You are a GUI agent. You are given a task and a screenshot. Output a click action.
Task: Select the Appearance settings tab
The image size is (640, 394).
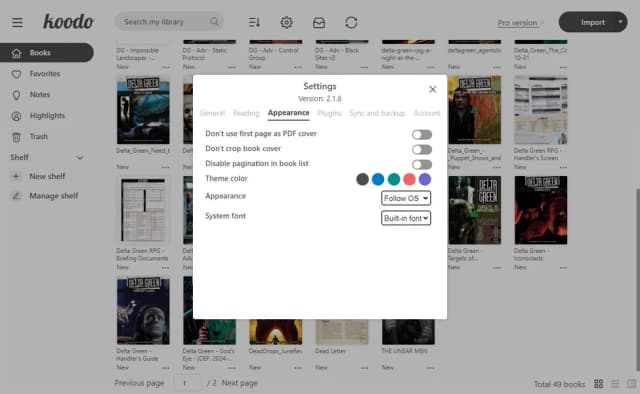(x=289, y=113)
